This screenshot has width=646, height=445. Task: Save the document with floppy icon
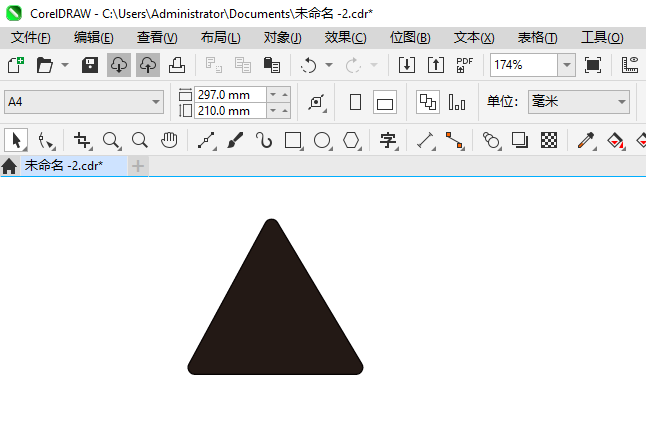tap(89, 65)
